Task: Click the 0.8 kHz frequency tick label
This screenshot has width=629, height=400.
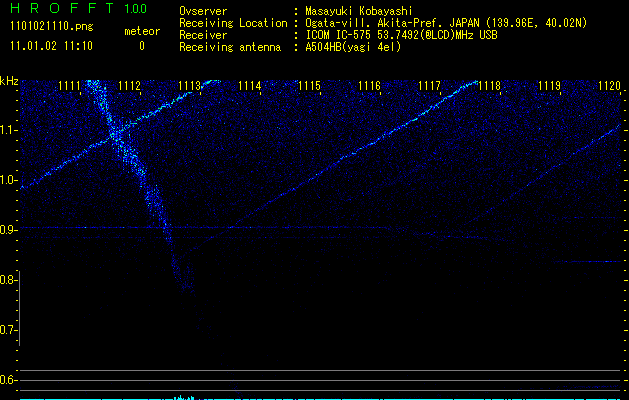Action: 8,280
